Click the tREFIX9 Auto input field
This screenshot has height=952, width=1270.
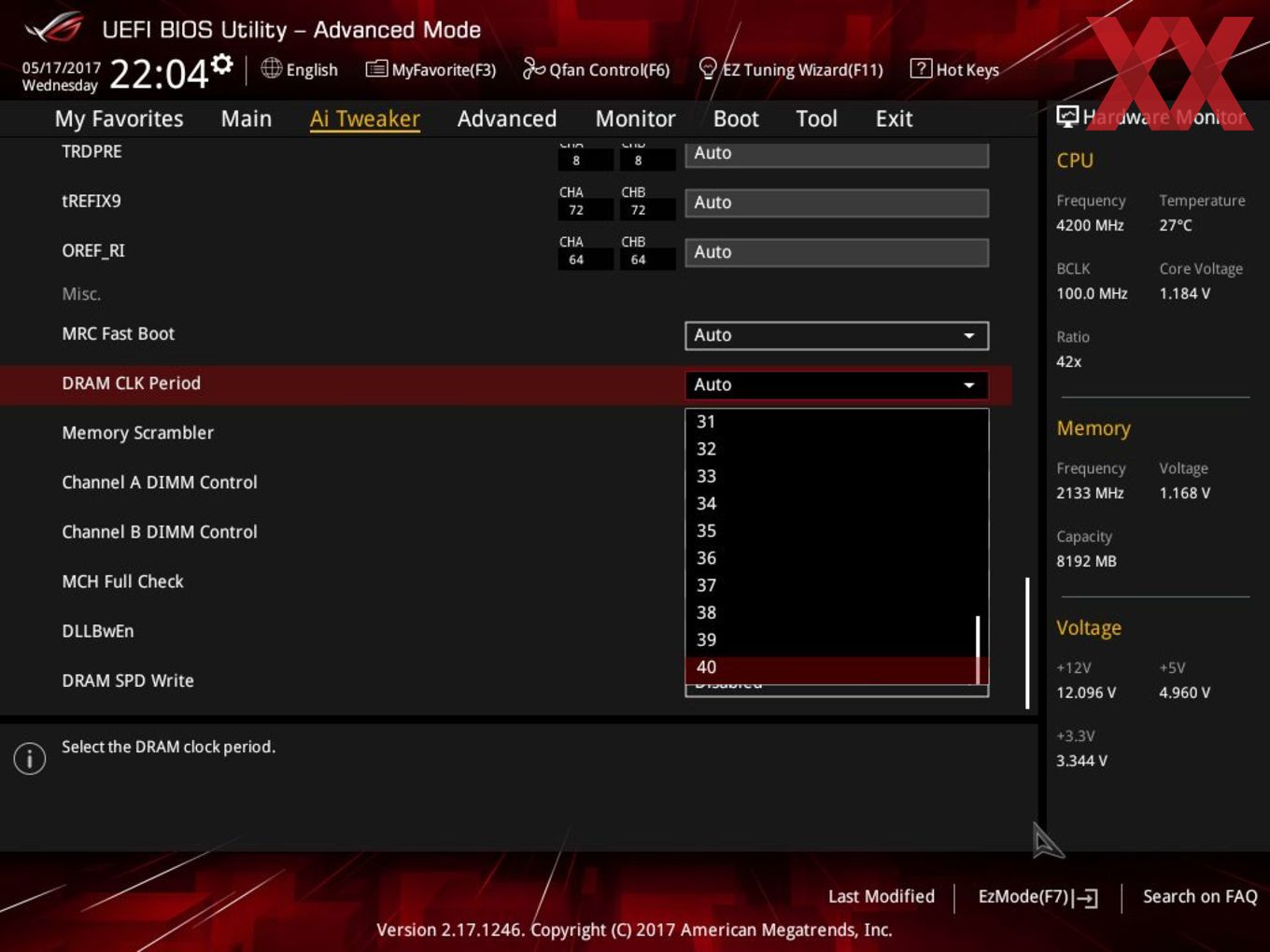837,203
